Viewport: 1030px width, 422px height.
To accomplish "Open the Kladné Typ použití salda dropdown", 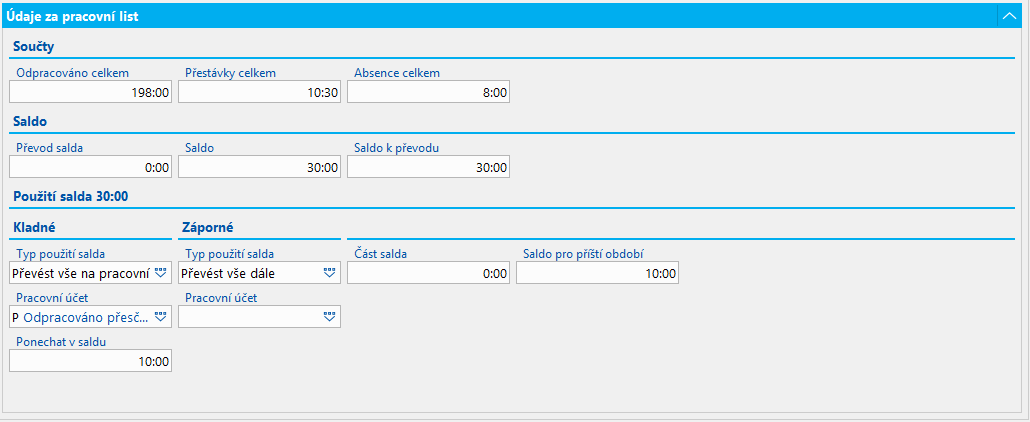I will click(x=161, y=273).
